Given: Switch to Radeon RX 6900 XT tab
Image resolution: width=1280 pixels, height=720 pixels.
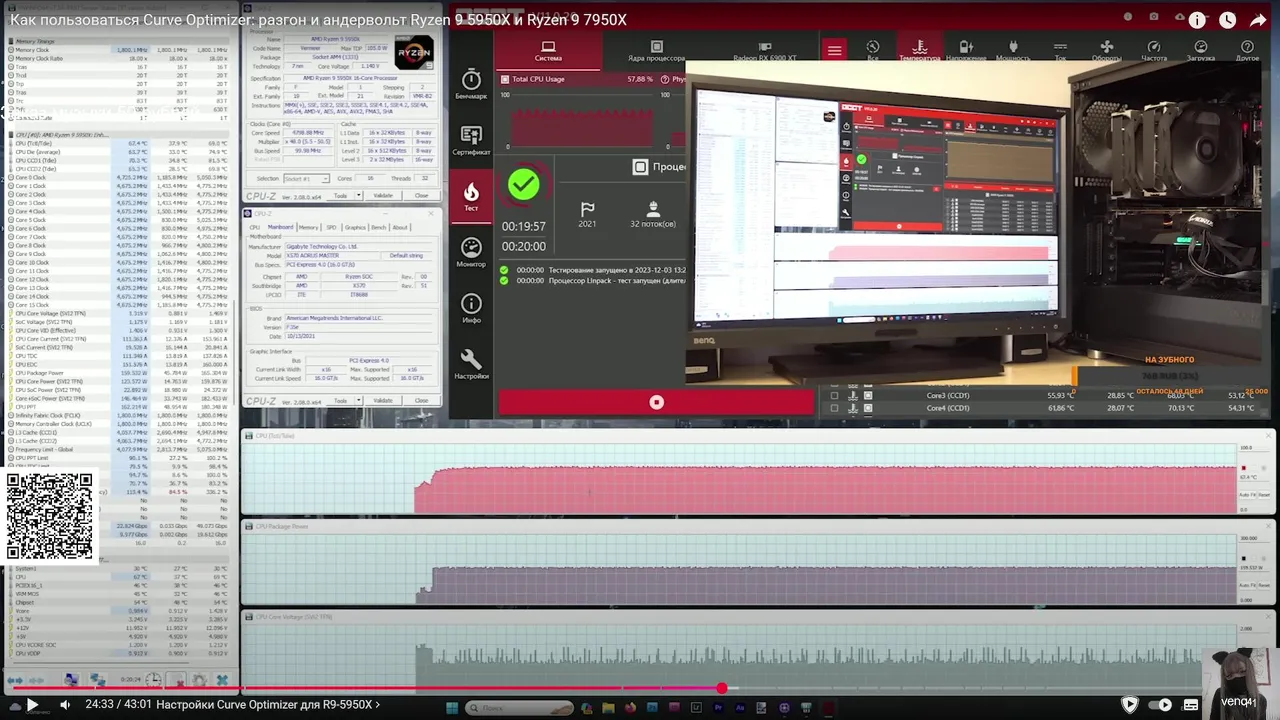Looking at the screenshot, I should click(x=765, y=52).
